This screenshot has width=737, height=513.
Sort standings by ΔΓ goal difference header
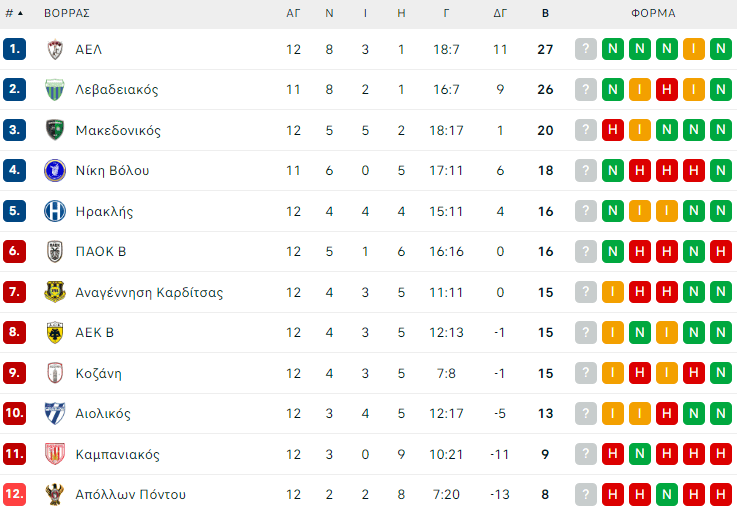[x=501, y=14]
